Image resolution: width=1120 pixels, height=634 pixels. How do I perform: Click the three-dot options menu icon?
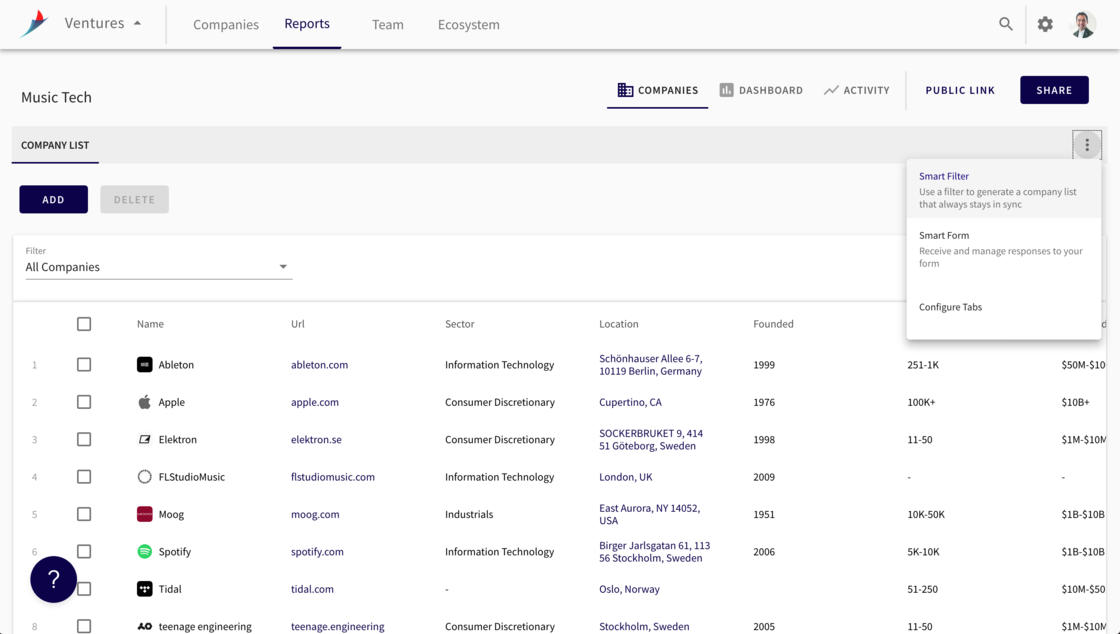click(x=1087, y=145)
